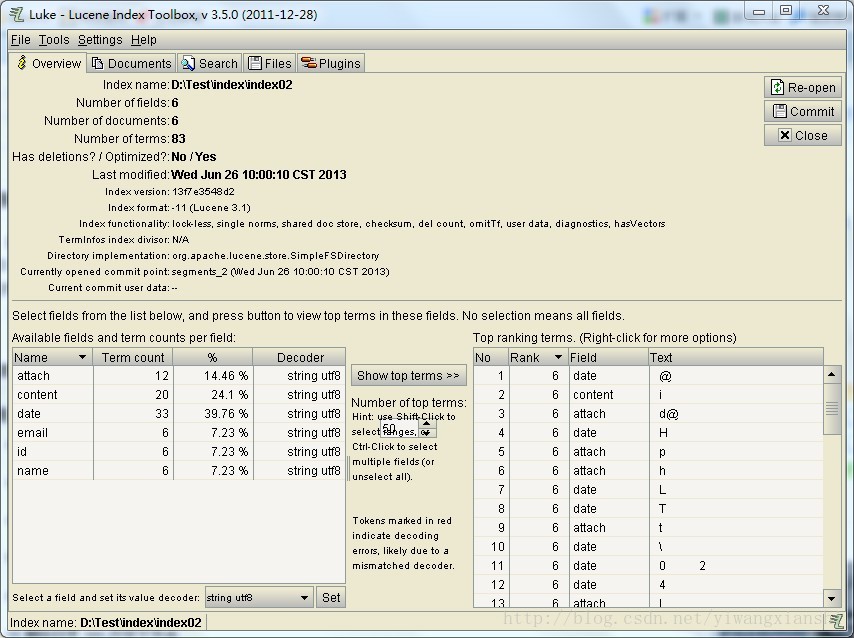Open the Tools menu

pos(54,40)
